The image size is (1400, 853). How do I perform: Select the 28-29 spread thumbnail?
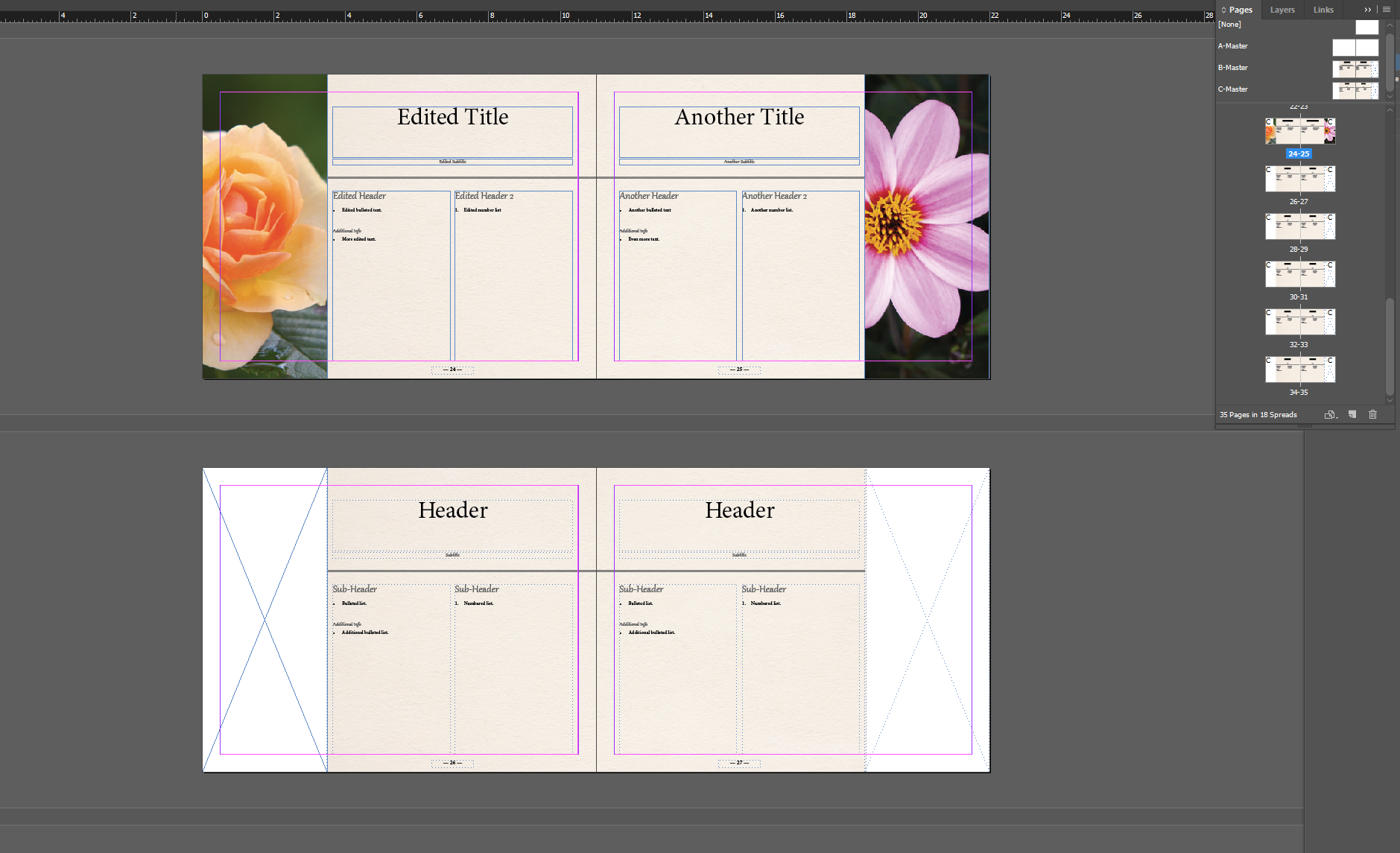(1300, 226)
